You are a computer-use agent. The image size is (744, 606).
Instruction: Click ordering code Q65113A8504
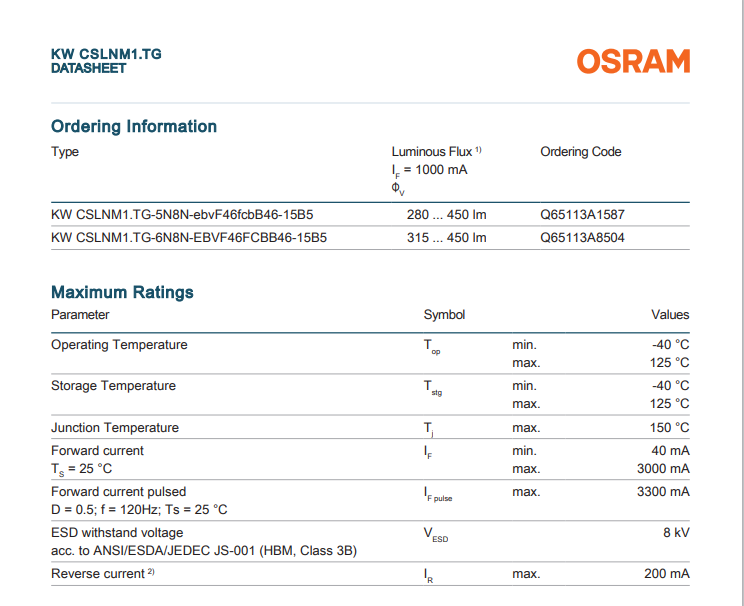pos(583,237)
